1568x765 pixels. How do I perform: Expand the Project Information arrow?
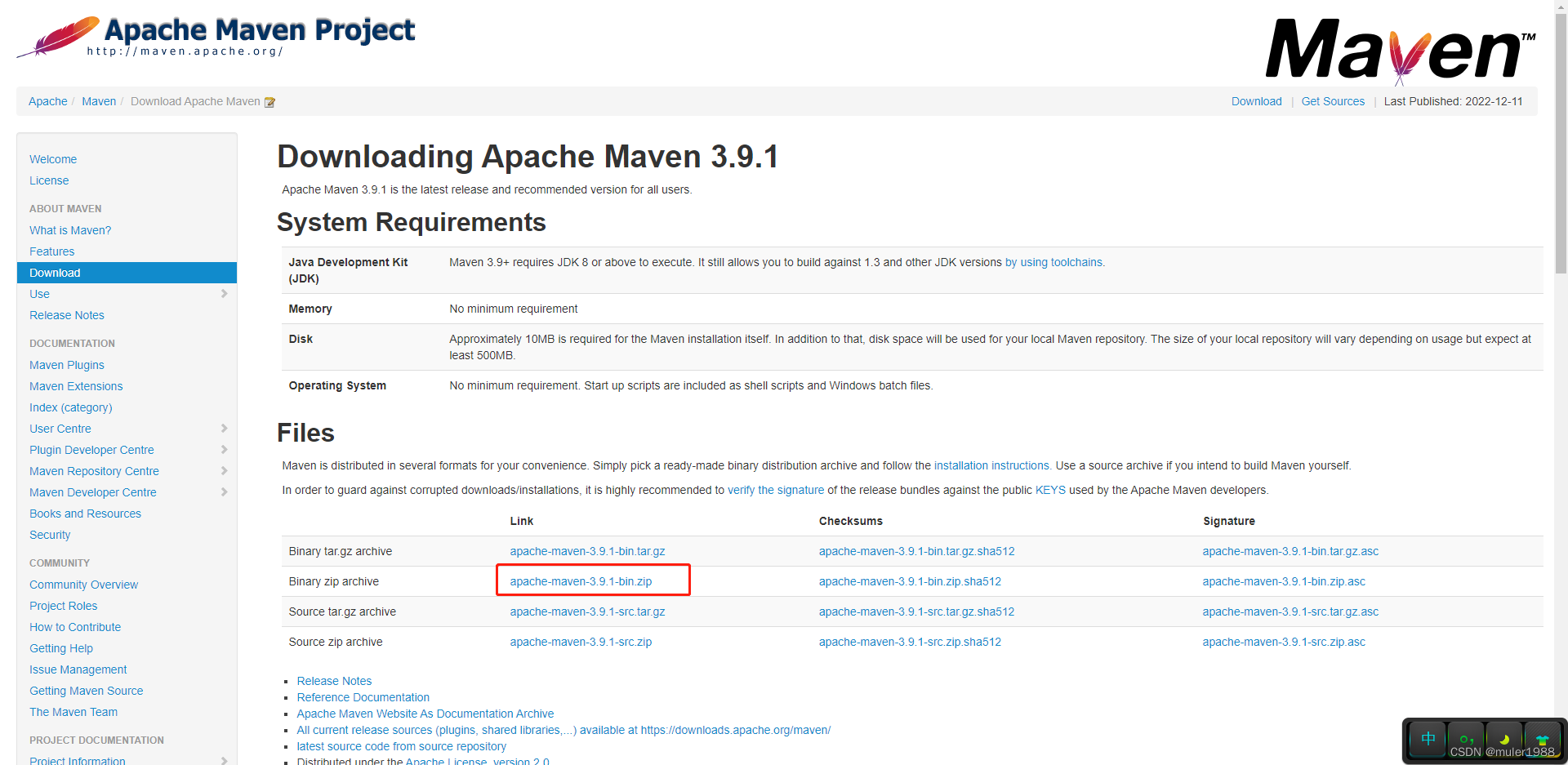pos(225,760)
